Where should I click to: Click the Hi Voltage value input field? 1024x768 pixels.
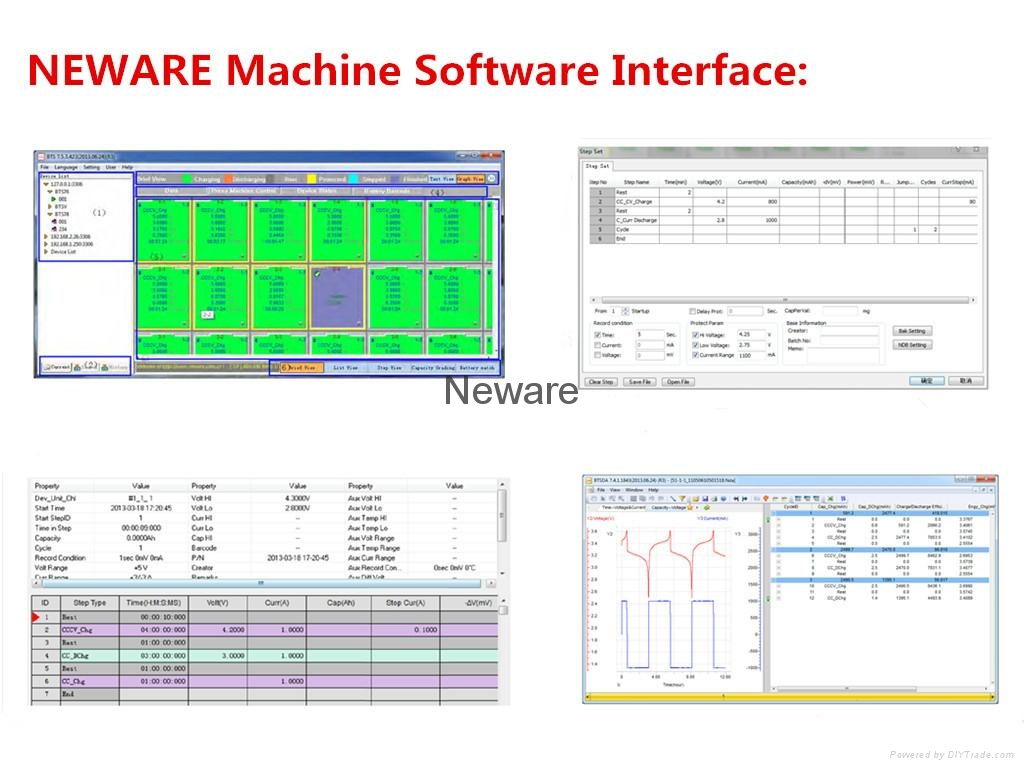(749, 334)
